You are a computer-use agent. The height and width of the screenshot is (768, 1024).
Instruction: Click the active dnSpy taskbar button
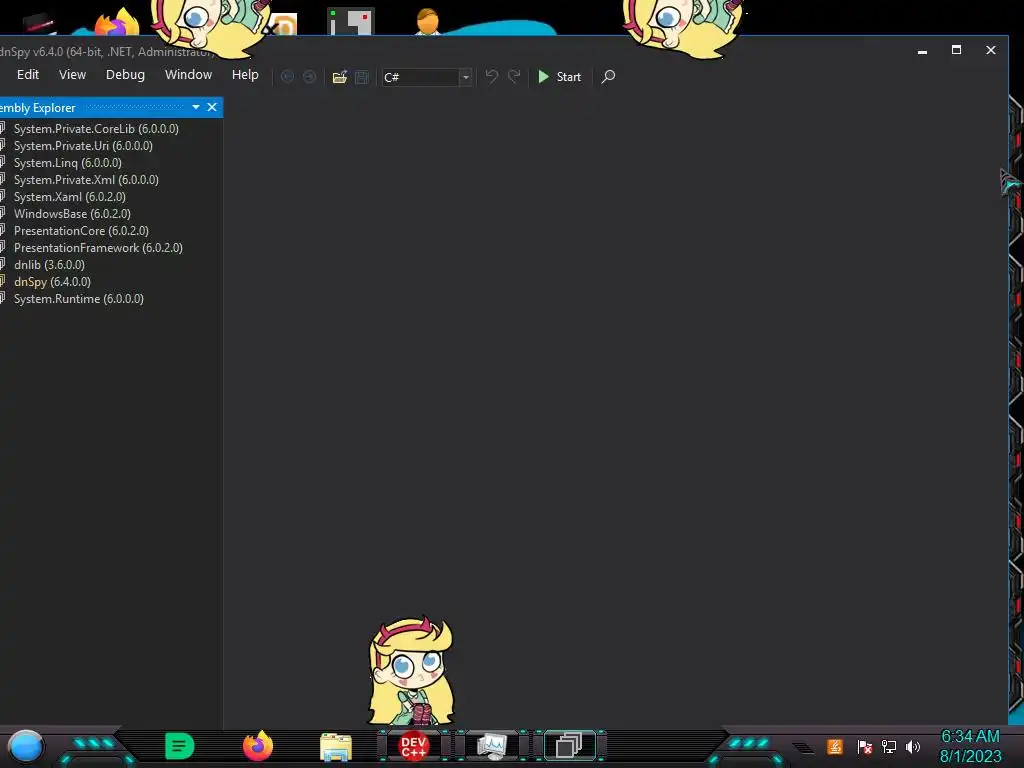pos(569,746)
